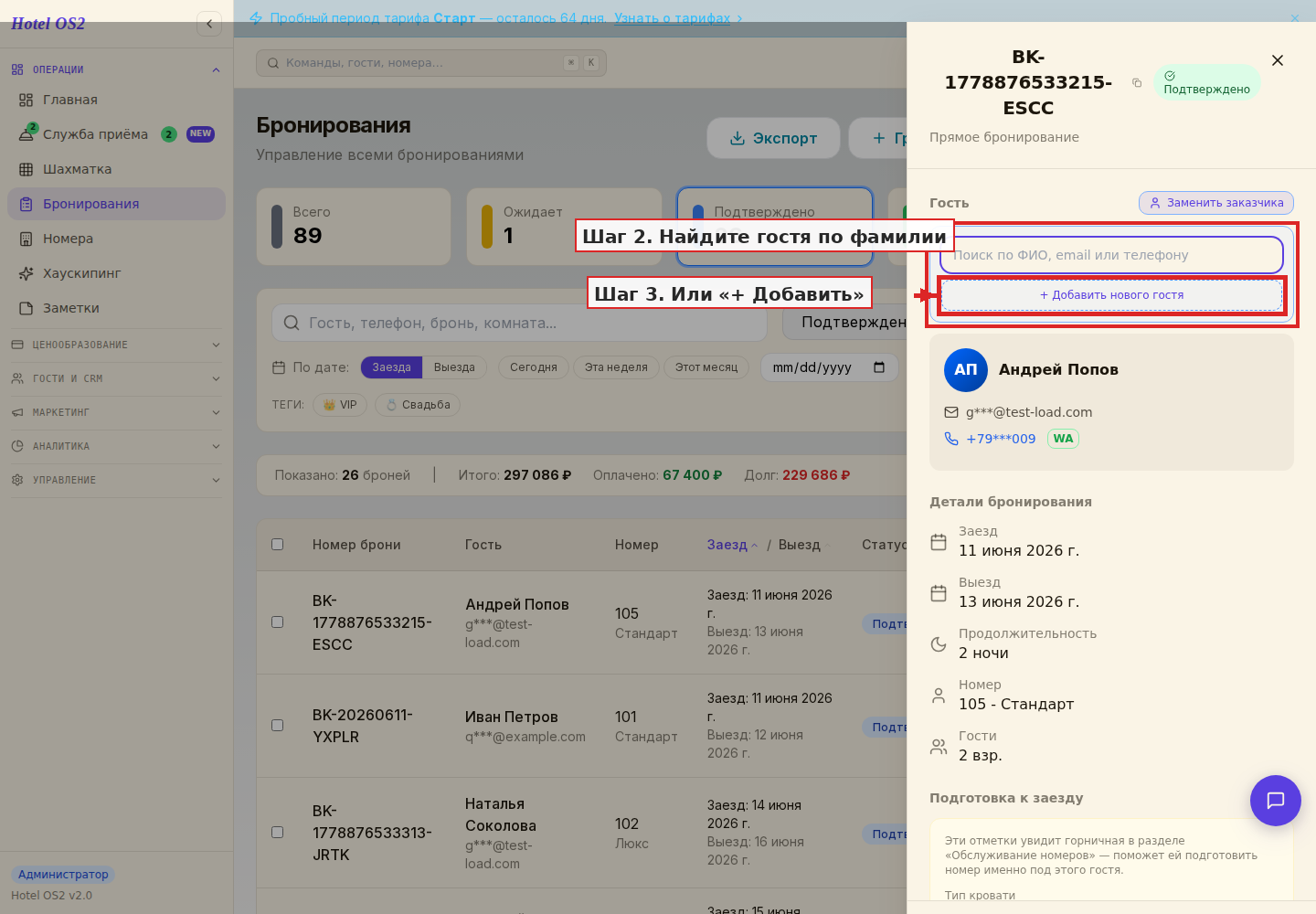Screen dimensions: 1316x914
Task: Open Номера in the sidebar
Action: [116, 239]
